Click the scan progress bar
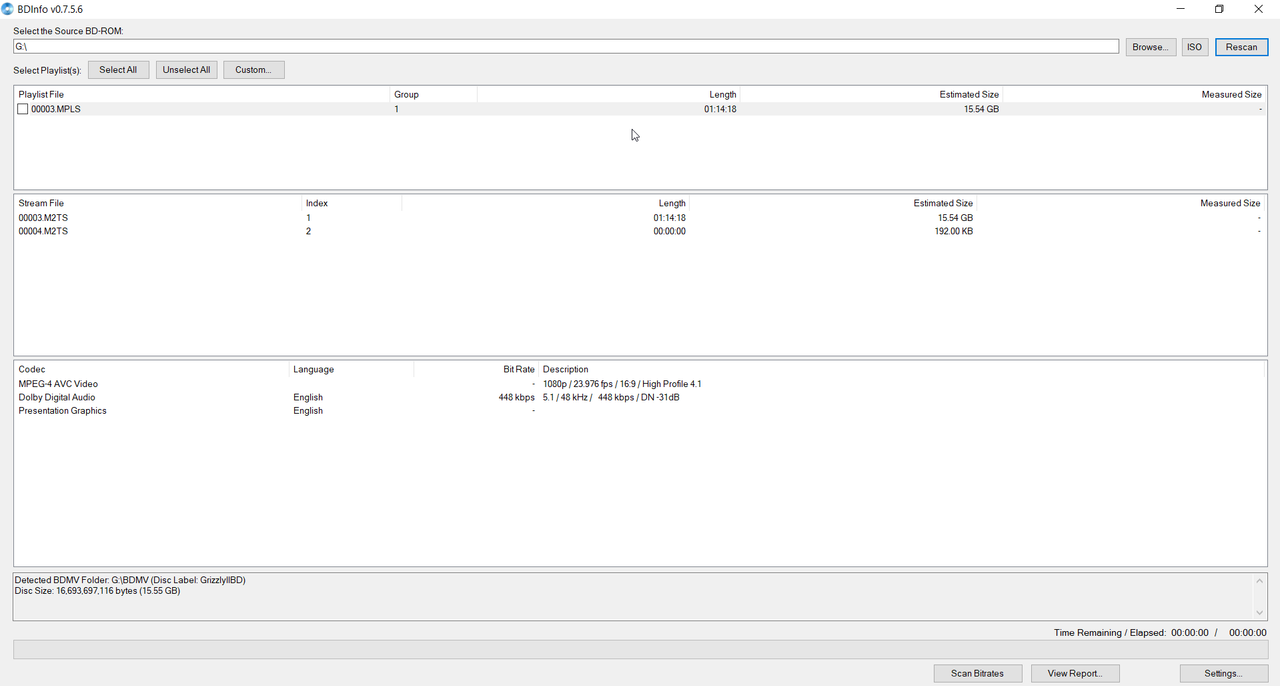 pos(640,650)
